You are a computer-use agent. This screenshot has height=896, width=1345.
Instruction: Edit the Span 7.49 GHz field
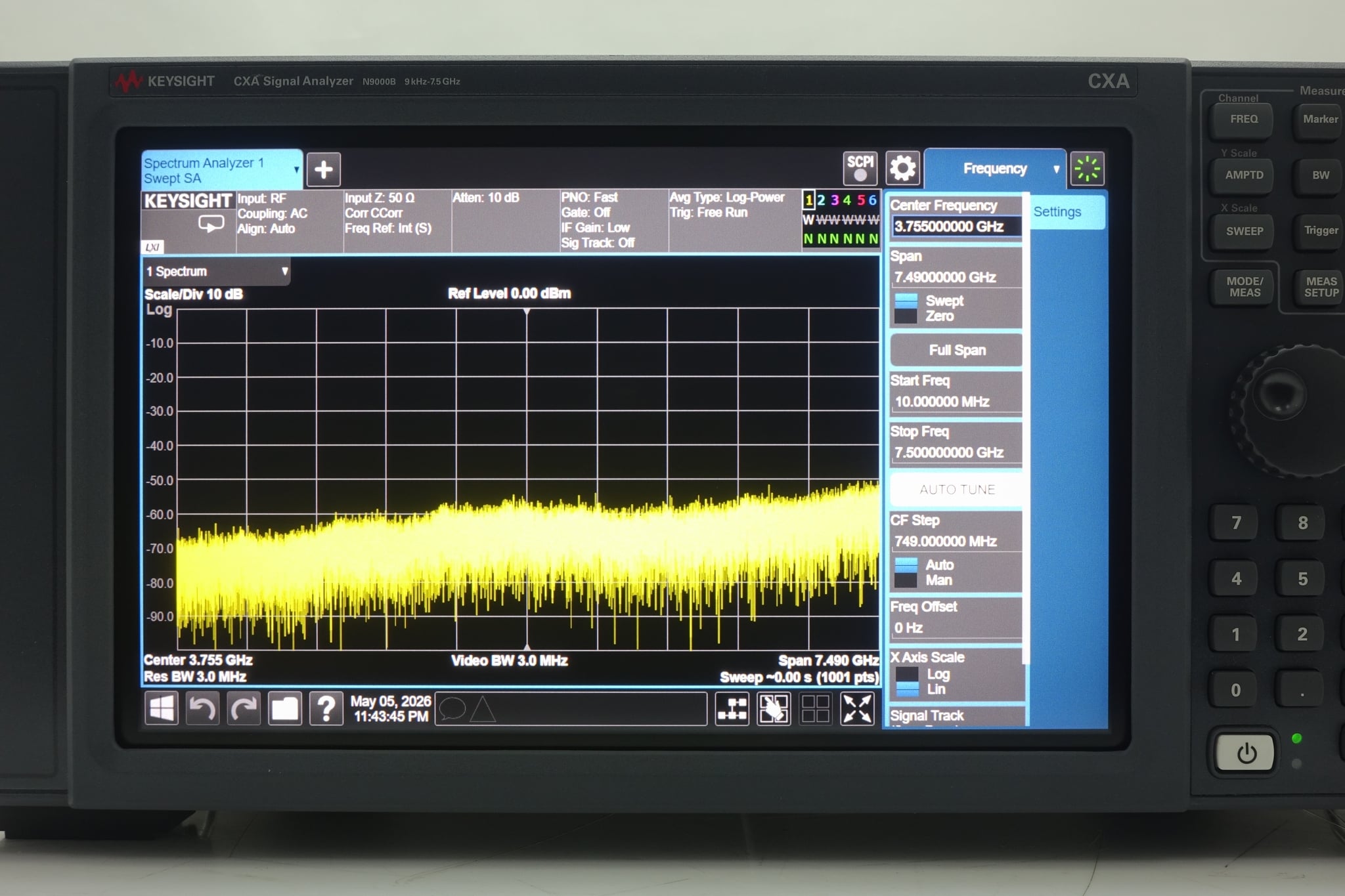957,277
